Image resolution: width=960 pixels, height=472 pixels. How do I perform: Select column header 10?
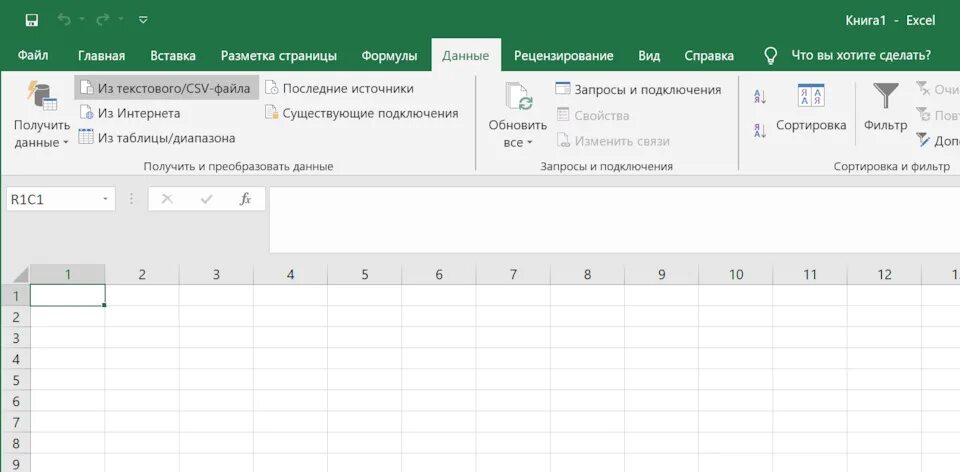coord(736,274)
